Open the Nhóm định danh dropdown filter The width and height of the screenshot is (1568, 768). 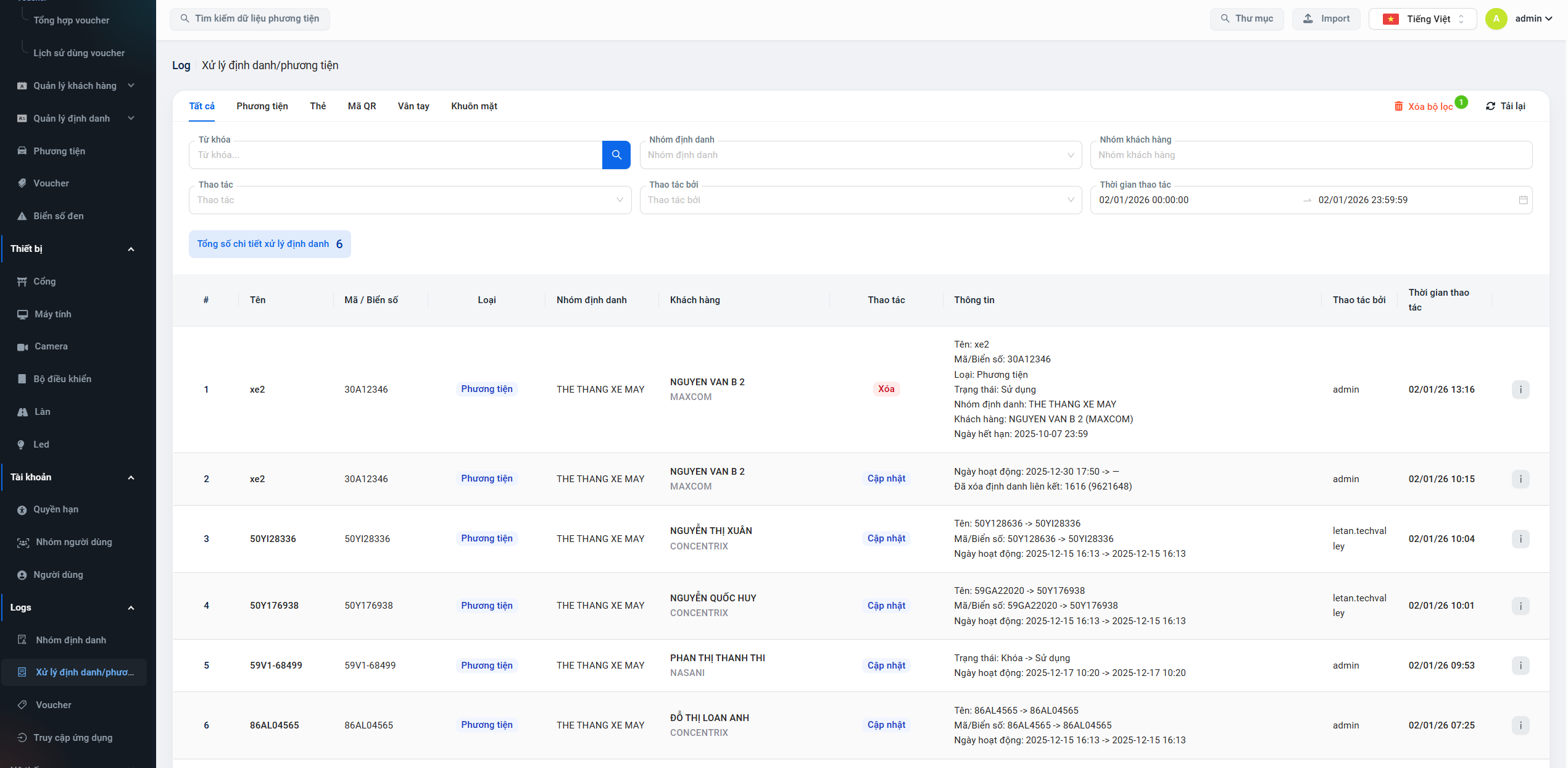point(860,155)
